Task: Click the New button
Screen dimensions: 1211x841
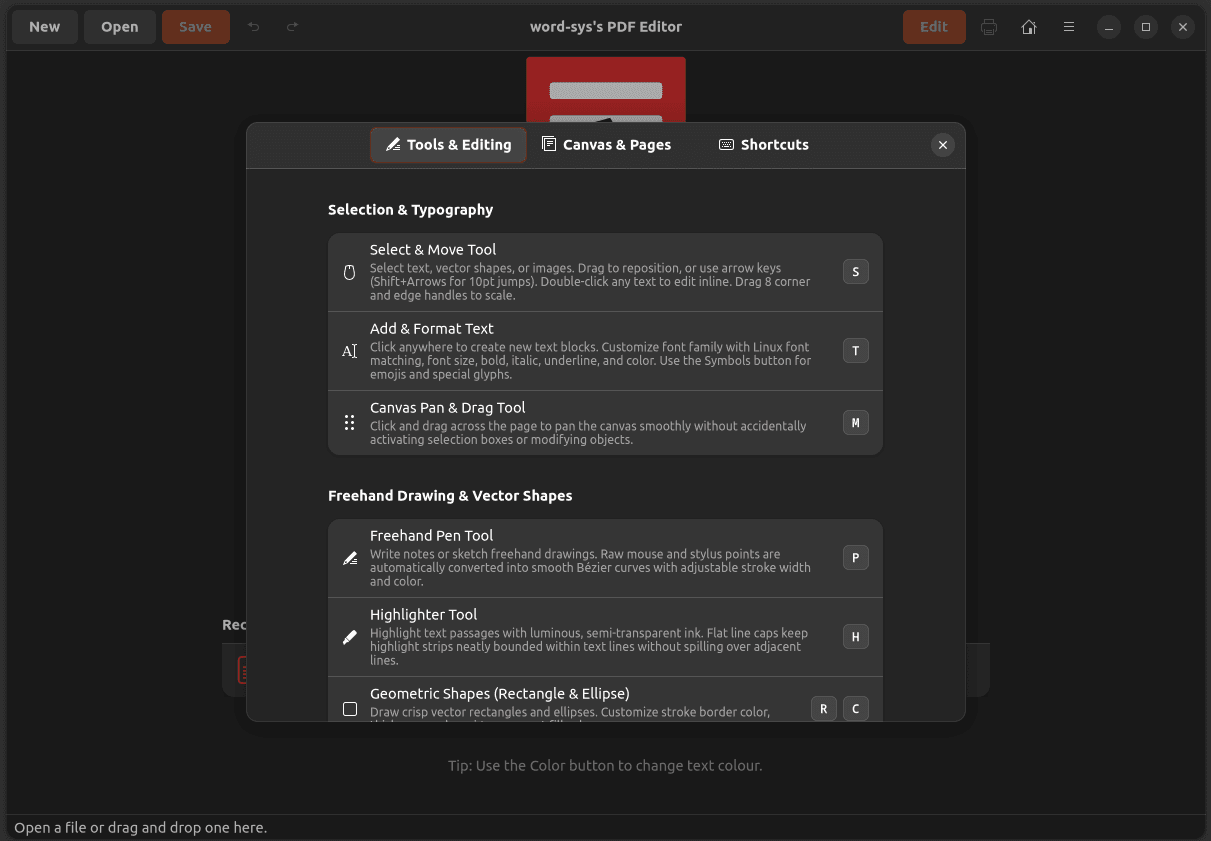Action: (x=44, y=27)
